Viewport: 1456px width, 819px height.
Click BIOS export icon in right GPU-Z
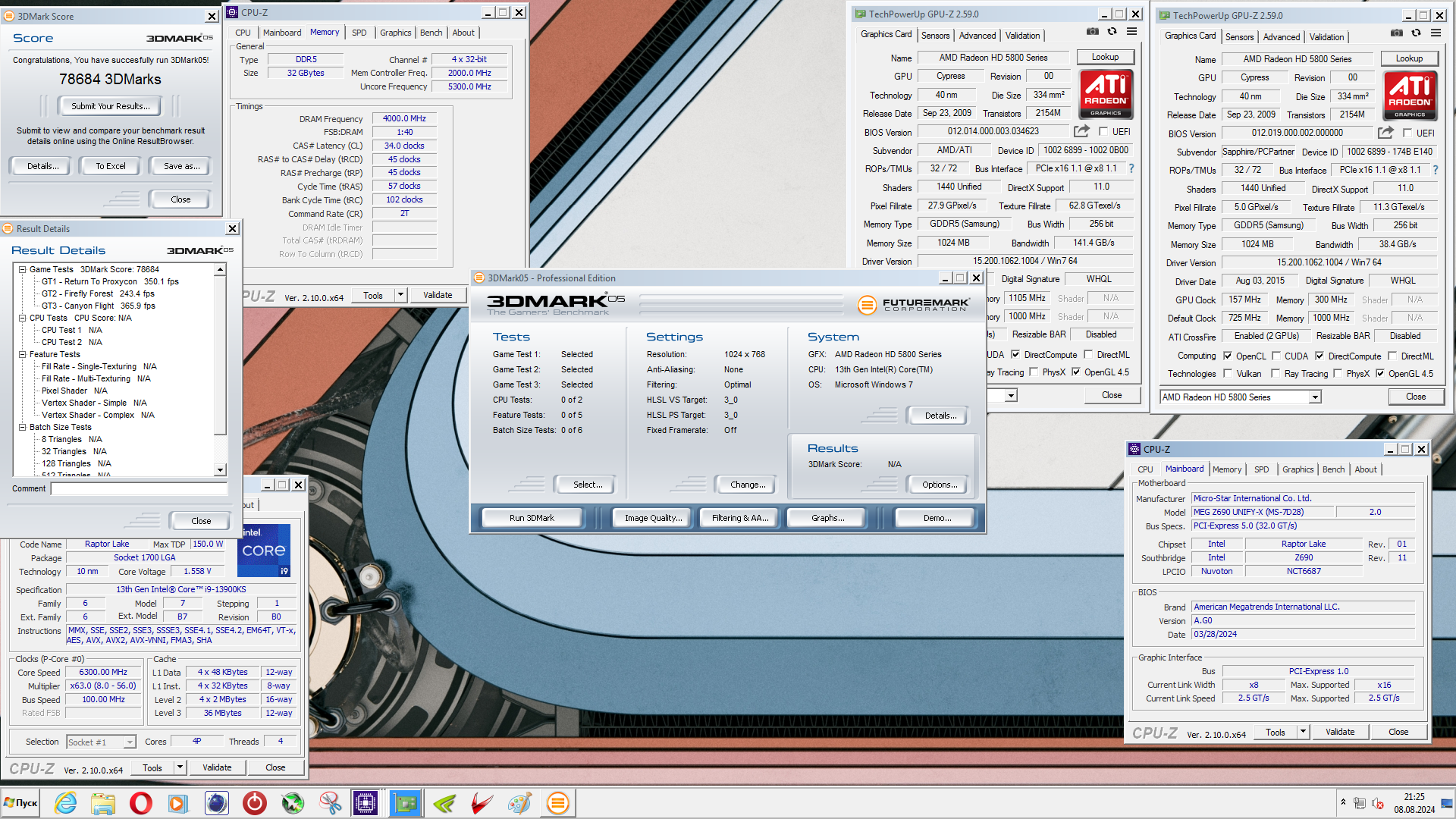1385,133
